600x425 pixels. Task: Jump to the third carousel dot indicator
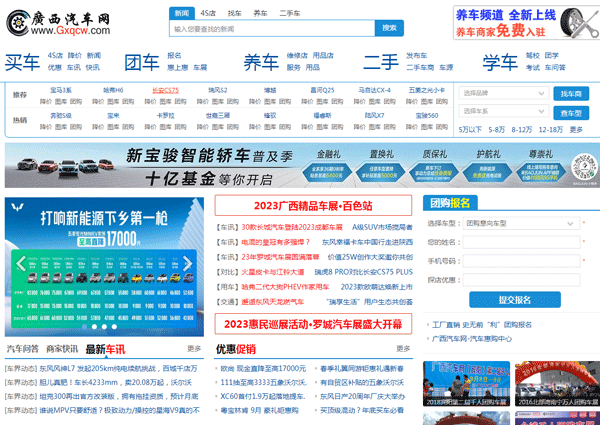coord(104,327)
